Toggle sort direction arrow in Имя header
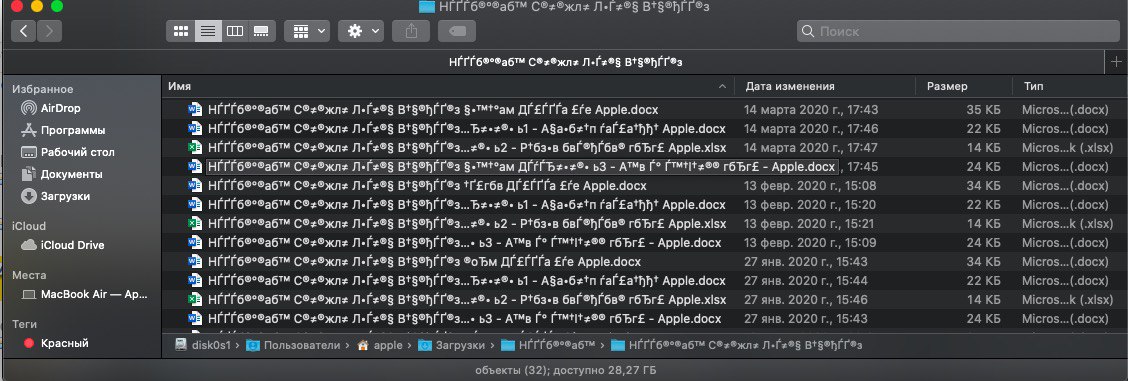 point(722,86)
